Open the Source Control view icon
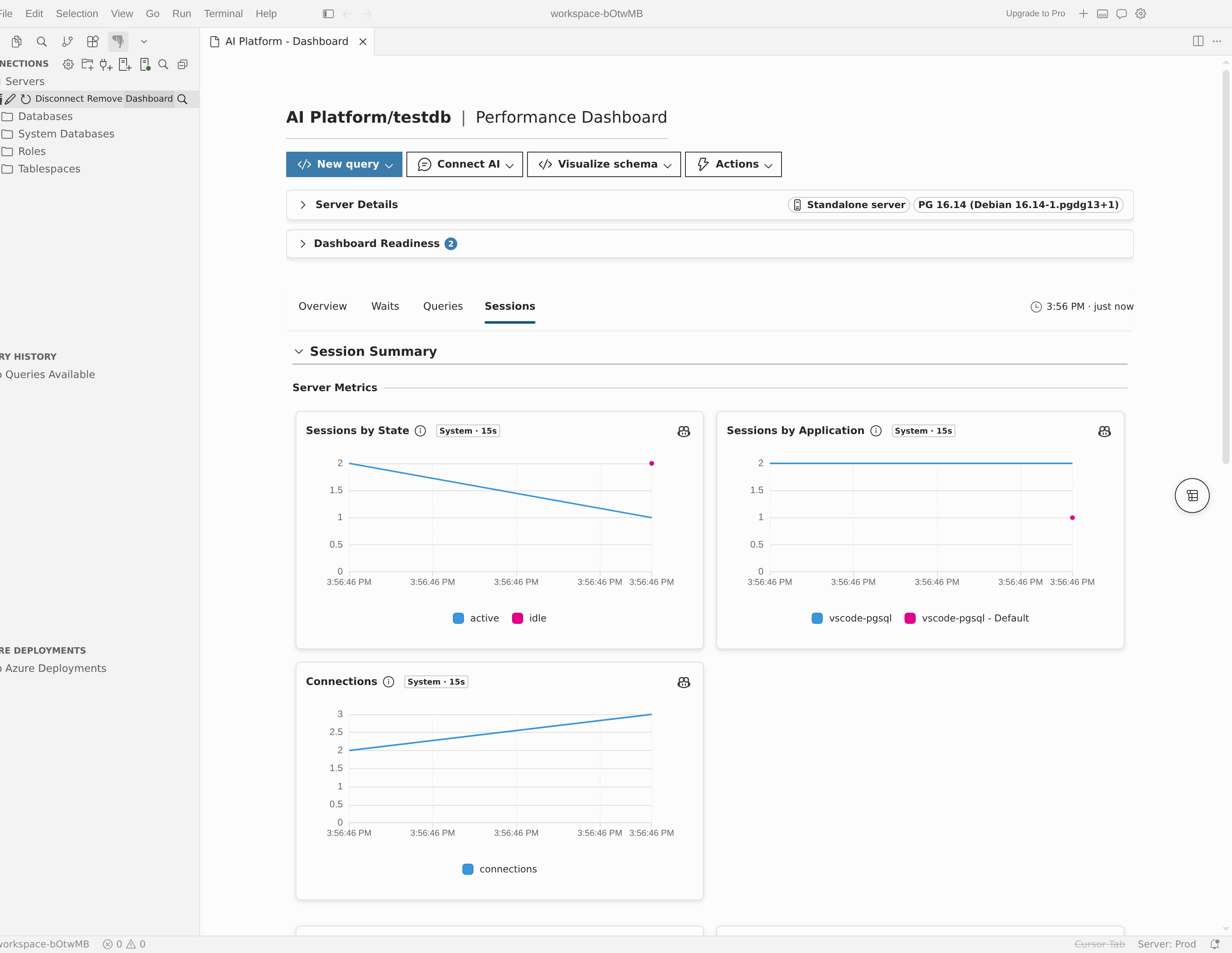1232x953 pixels. 67,41
